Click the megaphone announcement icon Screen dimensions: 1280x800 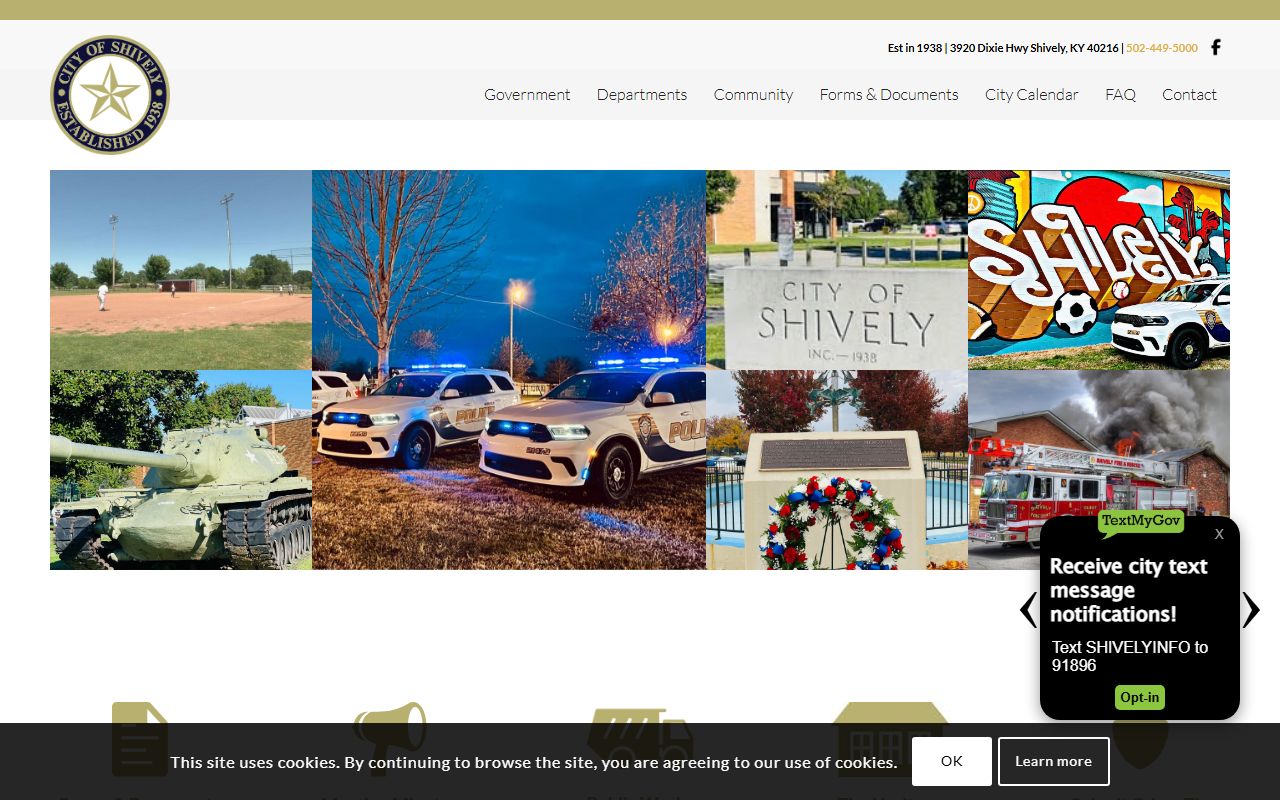point(390,739)
